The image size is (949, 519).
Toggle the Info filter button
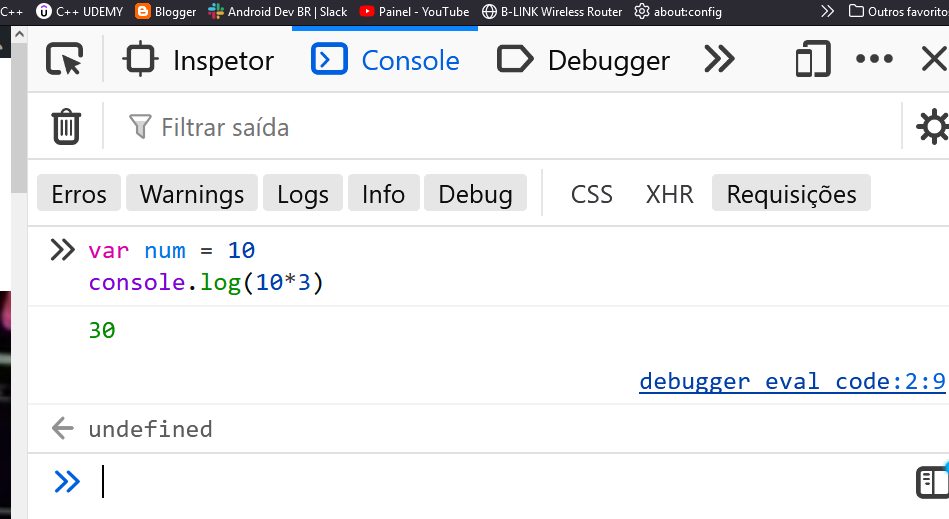click(x=383, y=193)
